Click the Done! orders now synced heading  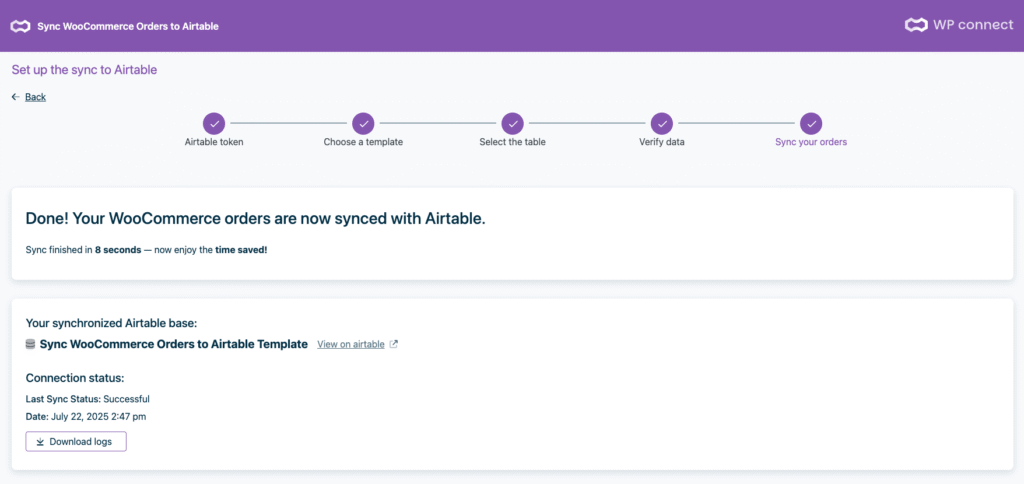point(255,219)
